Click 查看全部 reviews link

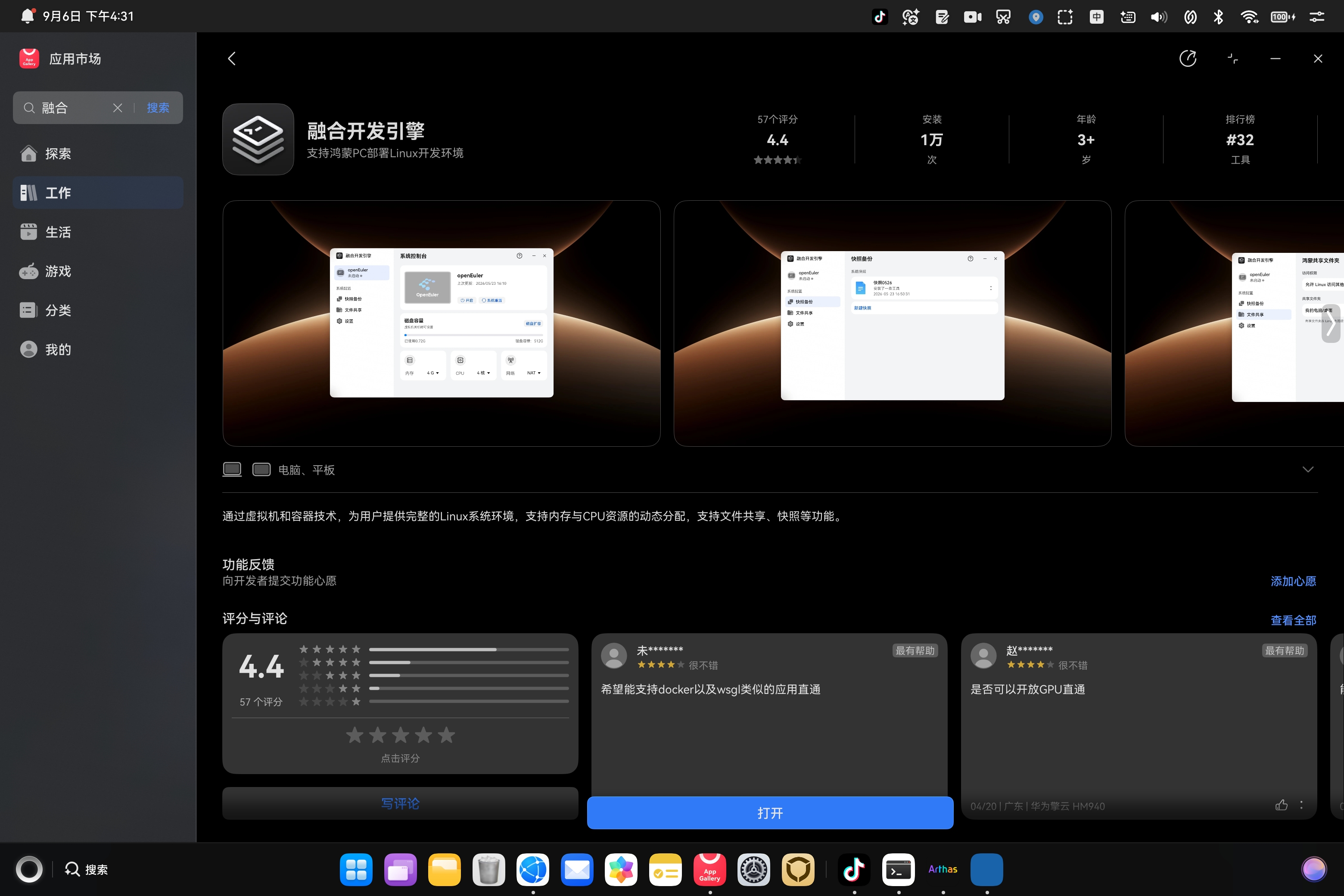(1293, 620)
